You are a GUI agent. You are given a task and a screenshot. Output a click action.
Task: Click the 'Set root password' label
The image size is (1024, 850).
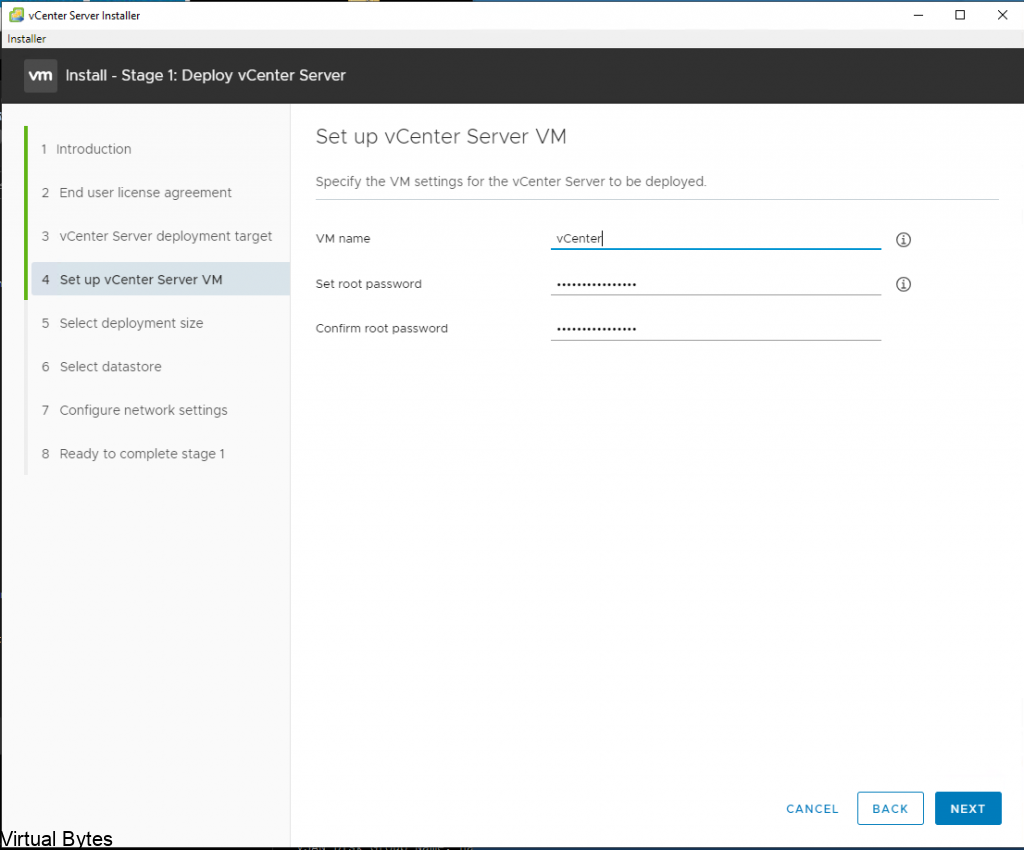368,284
